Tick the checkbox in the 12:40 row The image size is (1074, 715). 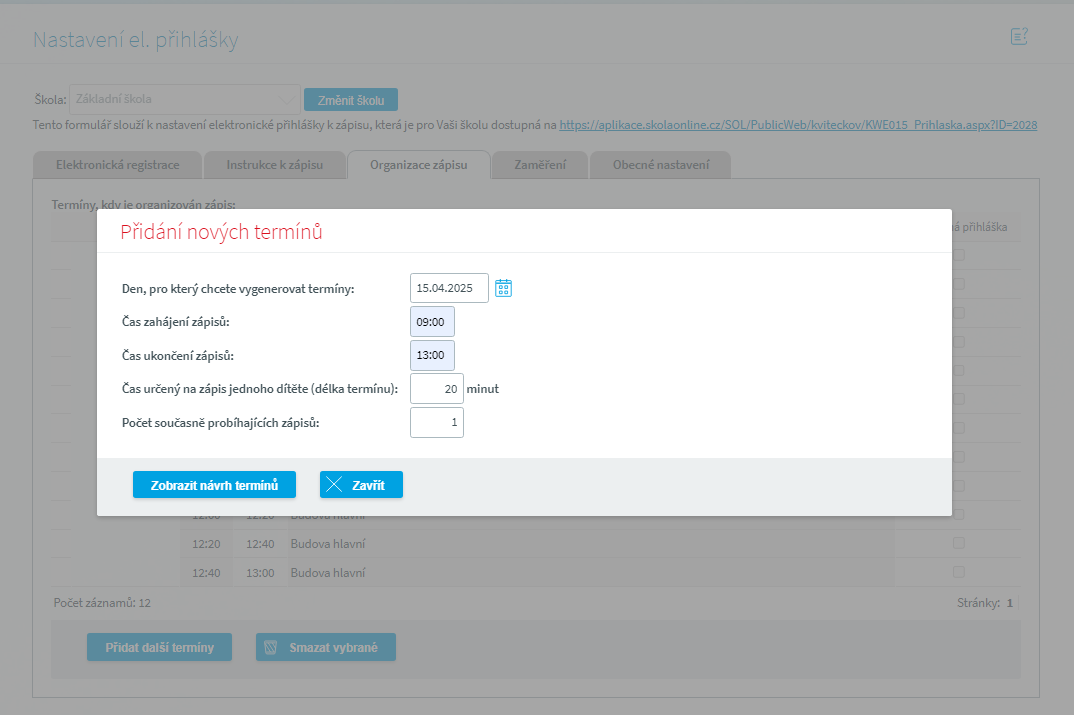pyautogui.click(x=958, y=572)
